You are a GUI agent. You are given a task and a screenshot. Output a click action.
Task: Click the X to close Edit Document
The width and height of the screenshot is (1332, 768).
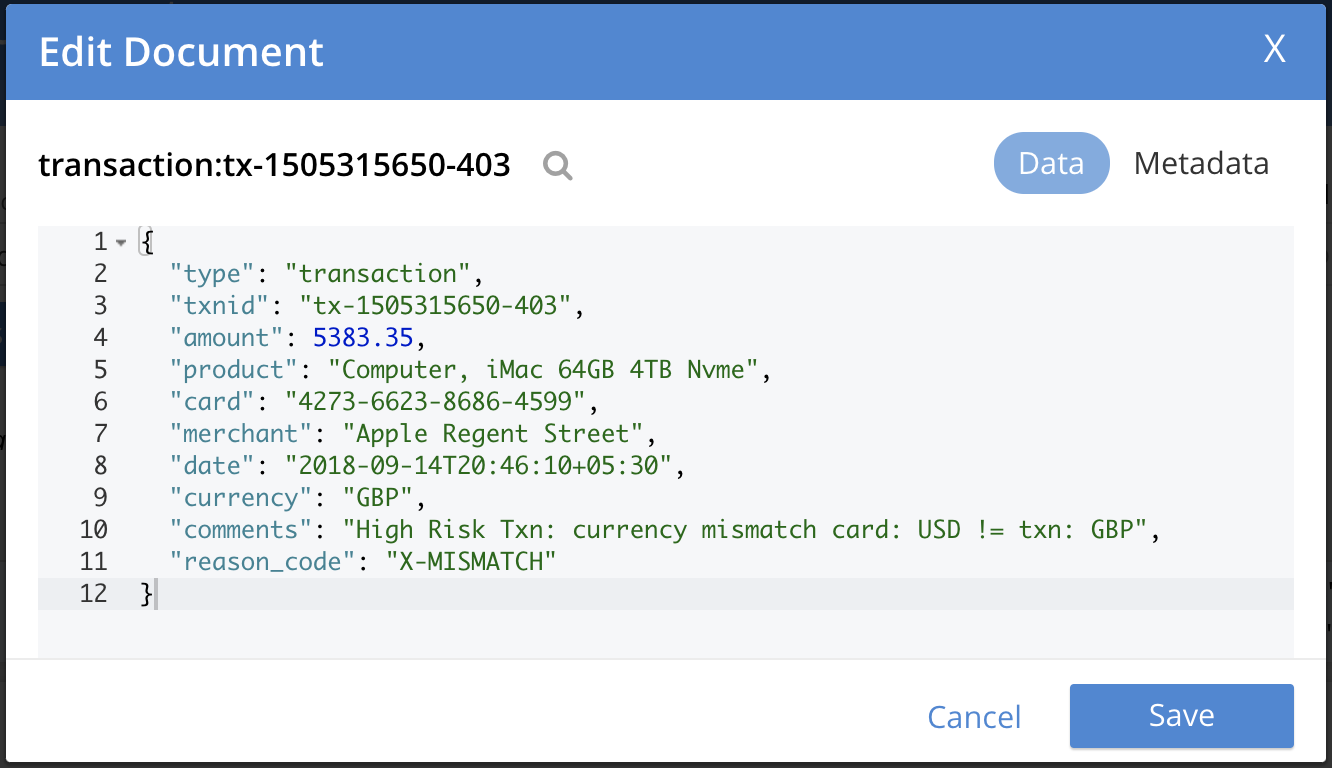pyautogui.click(x=1274, y=49)
